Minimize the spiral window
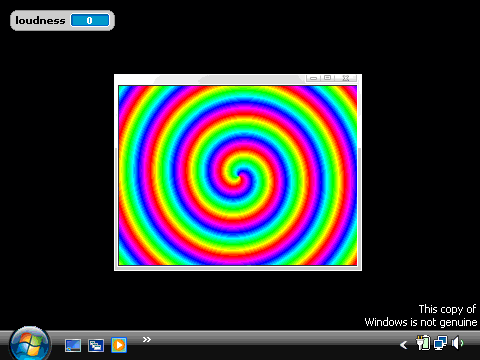Viewport: 480px width, 360px height. pyautogui.click(x=313, y=78)
